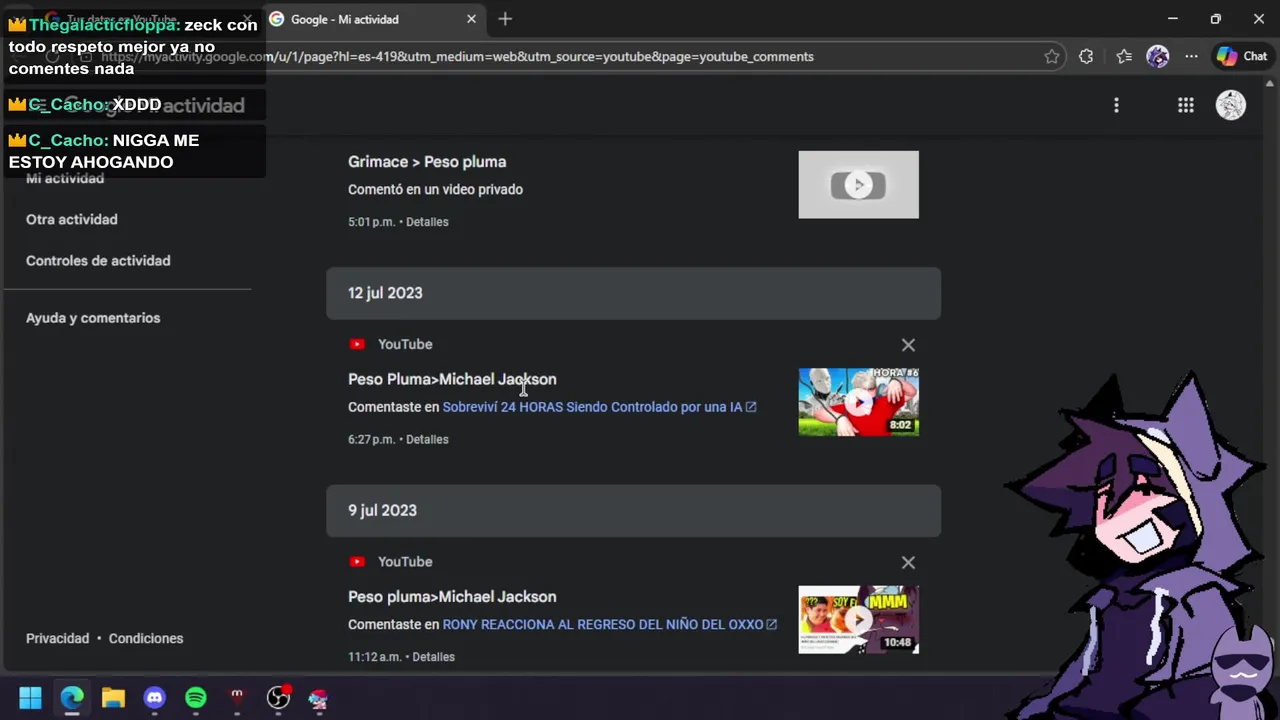This screenshot has height=720, width=1280.
Task: Click the Sobreviví 24 HORAS video thumbnail
Action: click(x=858, y=402)
